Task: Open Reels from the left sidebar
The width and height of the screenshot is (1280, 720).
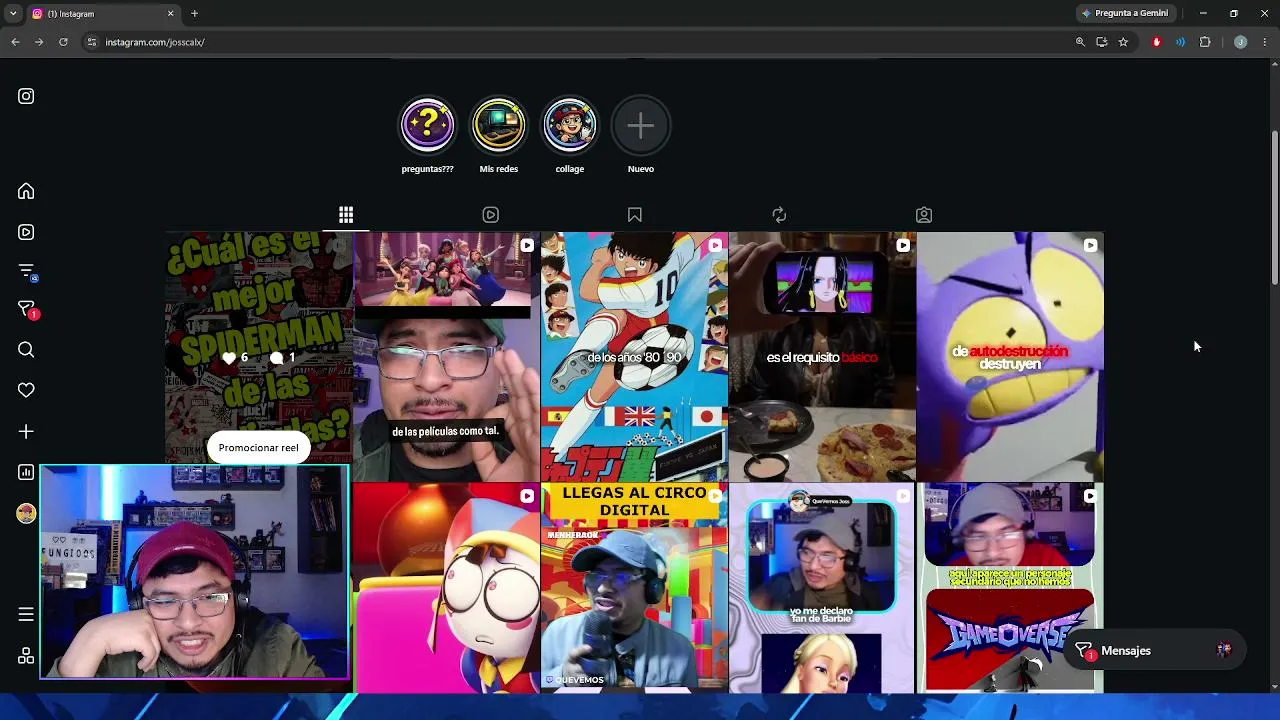Action: click(x=26, y=232)
